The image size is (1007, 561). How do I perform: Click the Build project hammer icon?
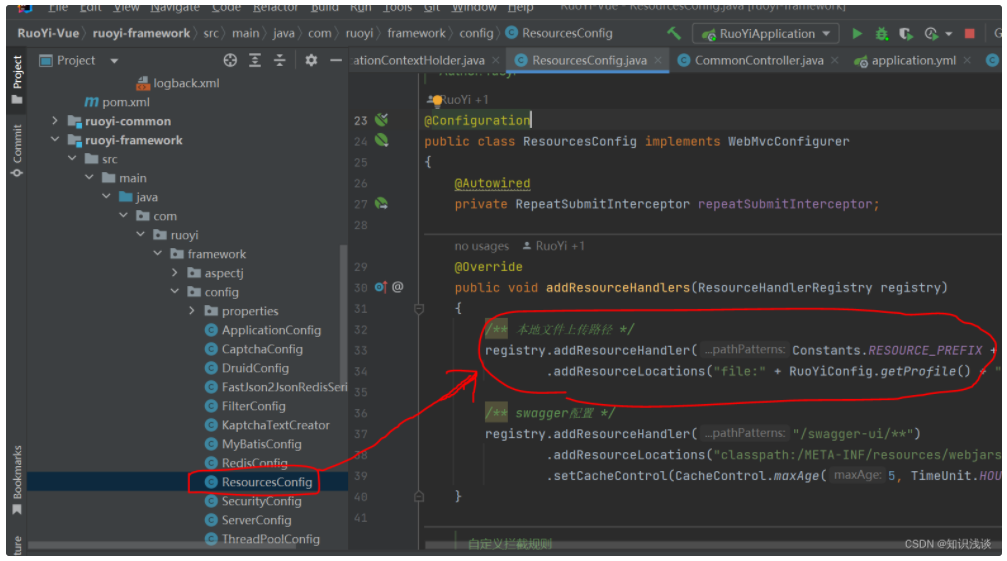pyautogui.click(x=674, y=33)
